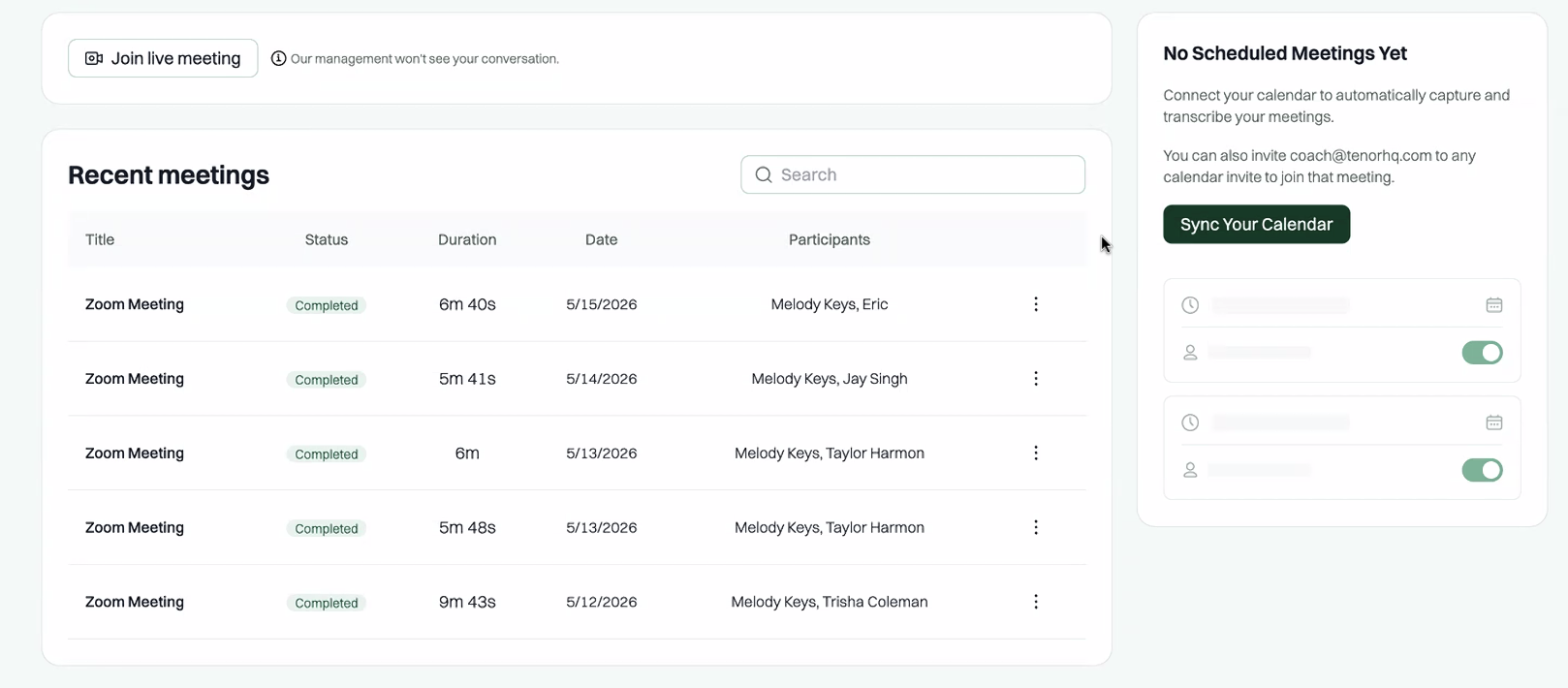Click participants Melody Keys, Eric
The width and height of the screenshot is (1568, 688).
(x=830, y=304)
